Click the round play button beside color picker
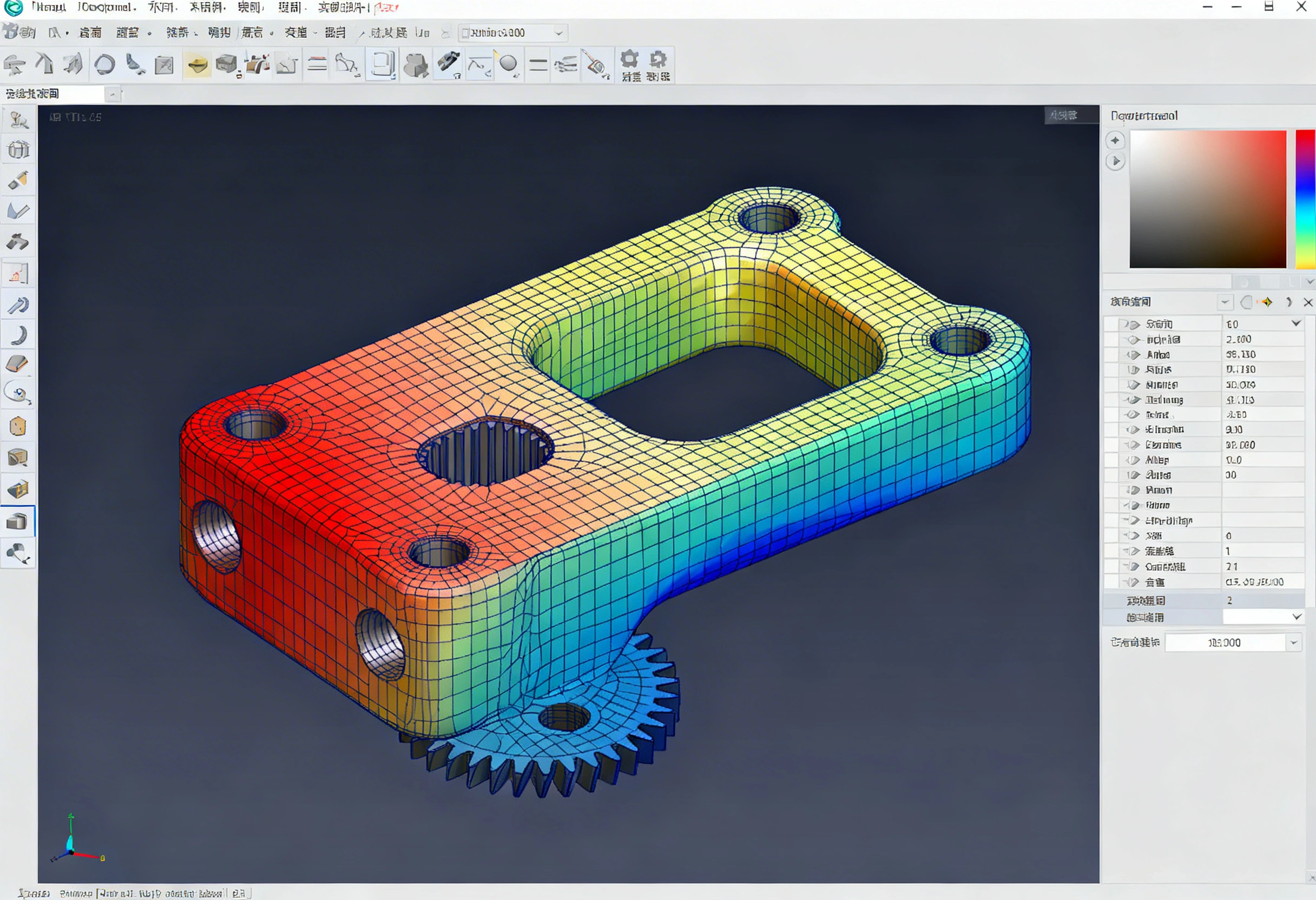The width and height of the screenshot is (1316, 900). (1115, 161)
